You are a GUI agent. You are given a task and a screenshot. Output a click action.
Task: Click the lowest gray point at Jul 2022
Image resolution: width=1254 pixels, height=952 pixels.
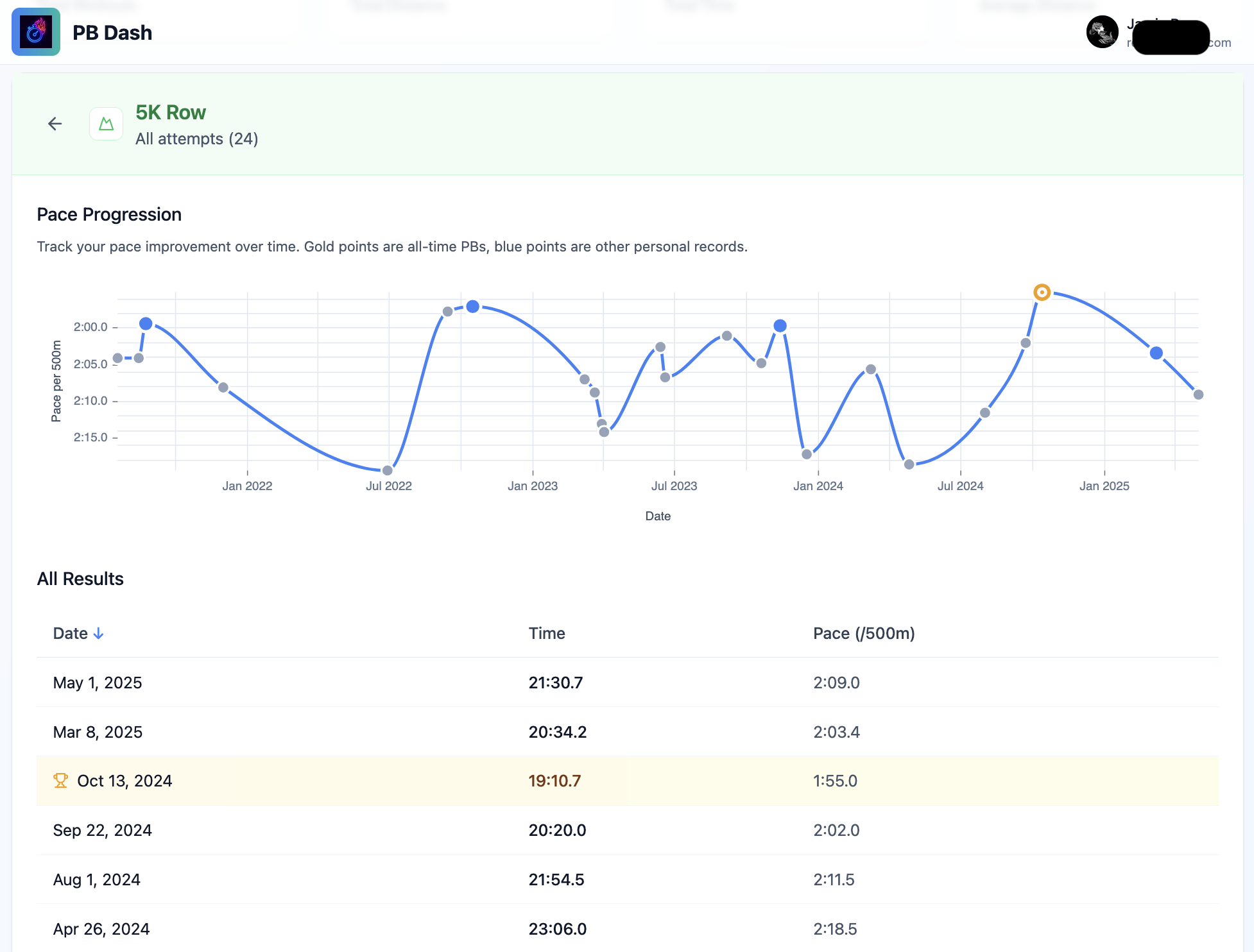[387, 470]
